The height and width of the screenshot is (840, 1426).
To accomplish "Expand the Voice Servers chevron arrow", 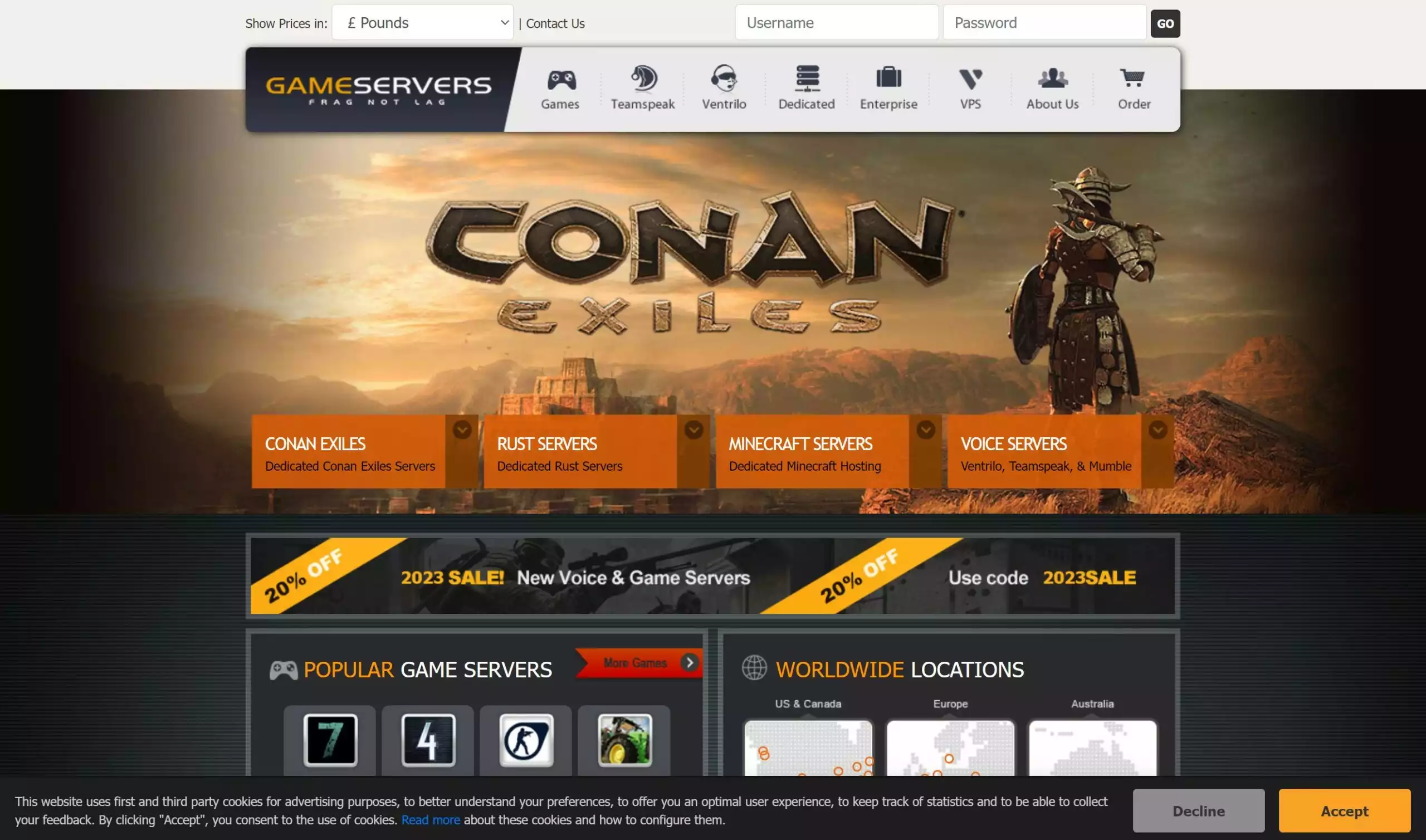I will [1158, 429].
